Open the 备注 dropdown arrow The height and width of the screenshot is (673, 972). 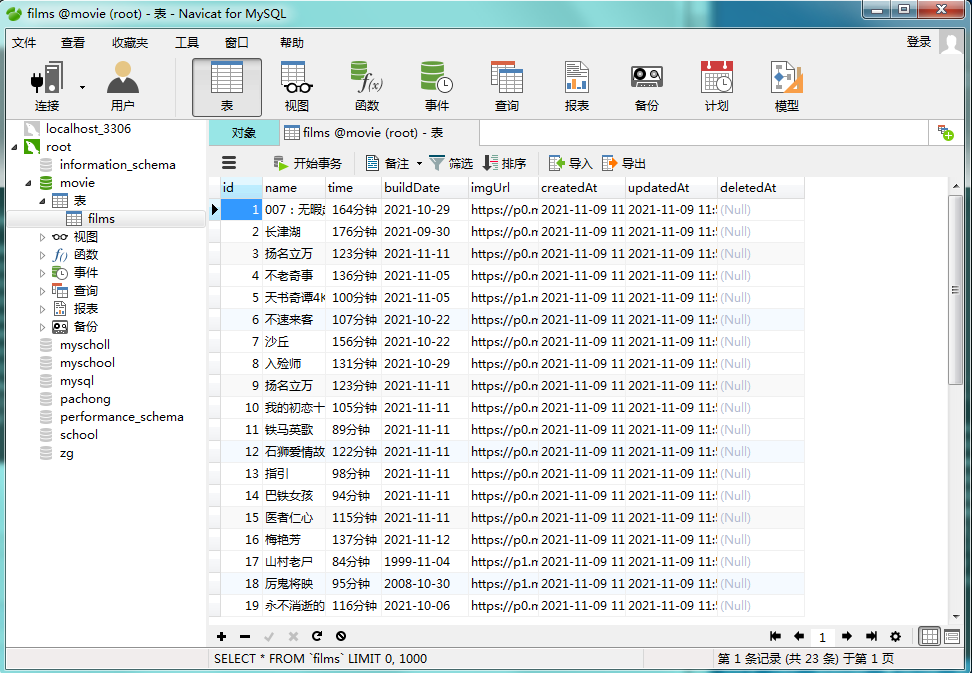pos(419,164)
